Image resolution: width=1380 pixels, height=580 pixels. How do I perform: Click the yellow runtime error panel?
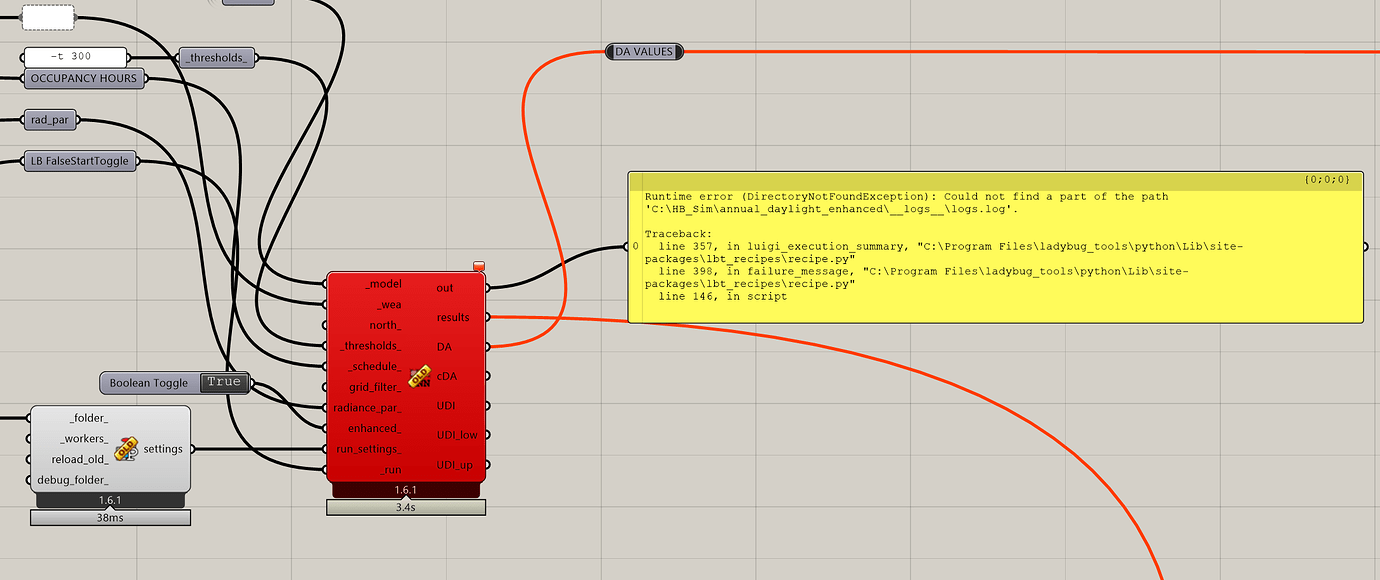(x=995, y=245)
